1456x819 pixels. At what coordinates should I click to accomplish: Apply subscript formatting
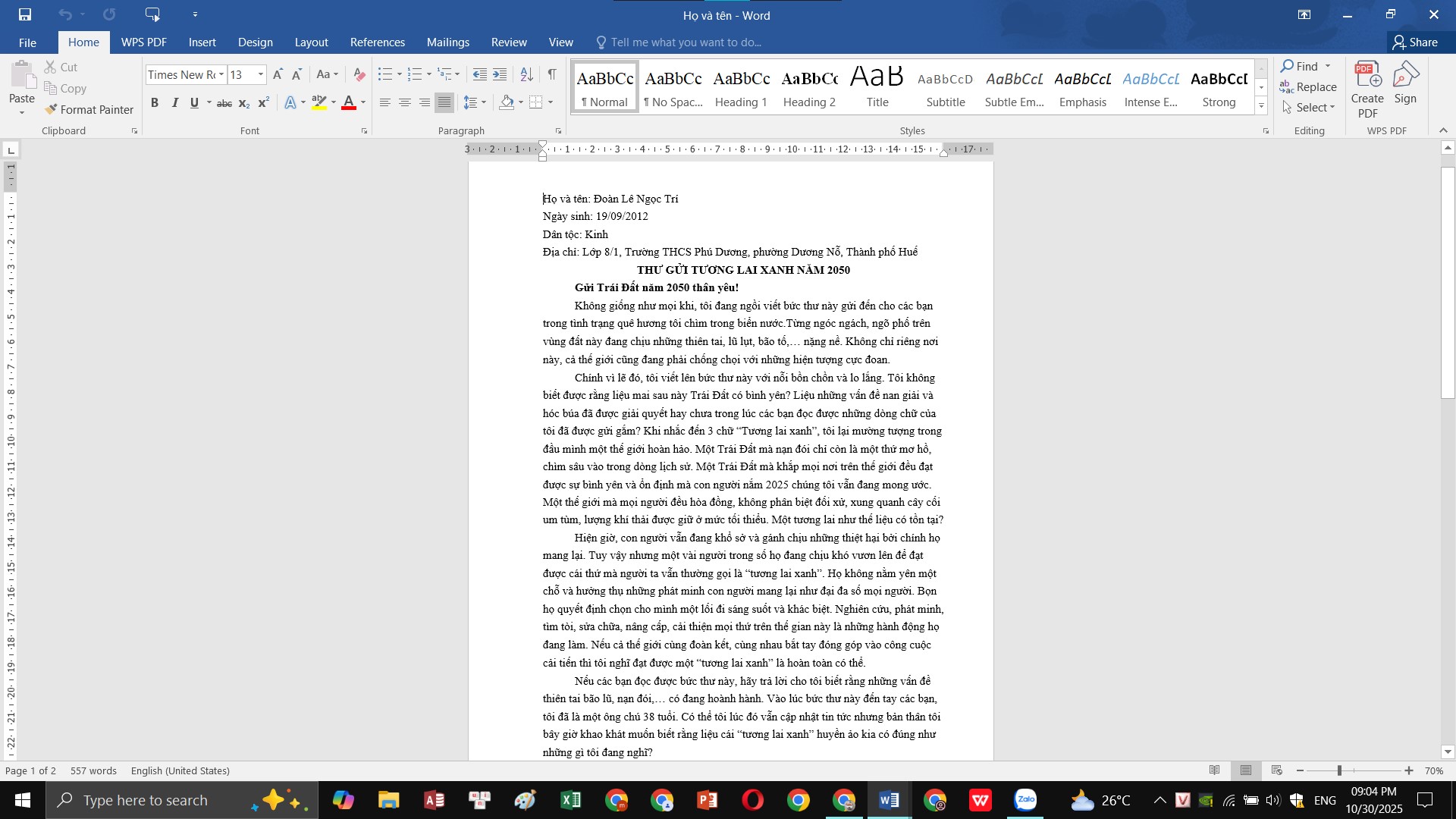pyautogui.click(x=244, y=102)
